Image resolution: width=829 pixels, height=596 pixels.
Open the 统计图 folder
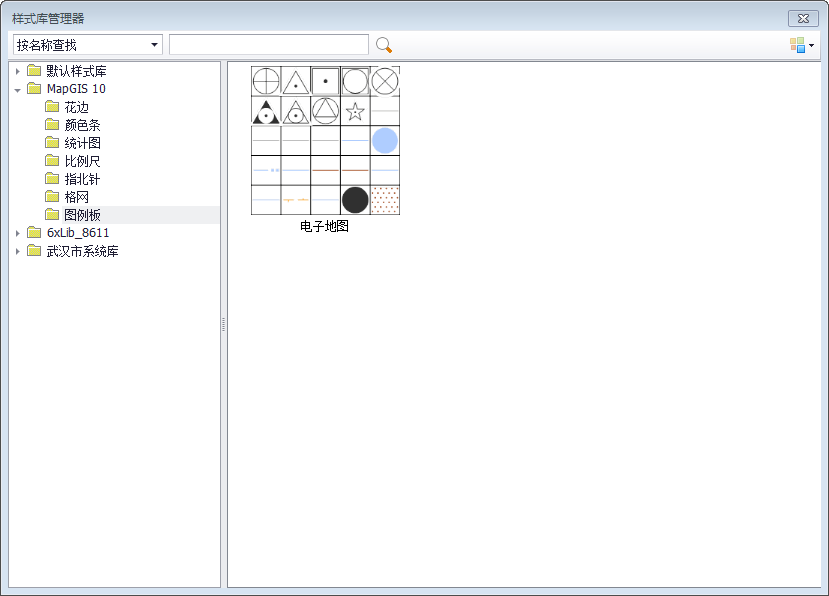82,143
